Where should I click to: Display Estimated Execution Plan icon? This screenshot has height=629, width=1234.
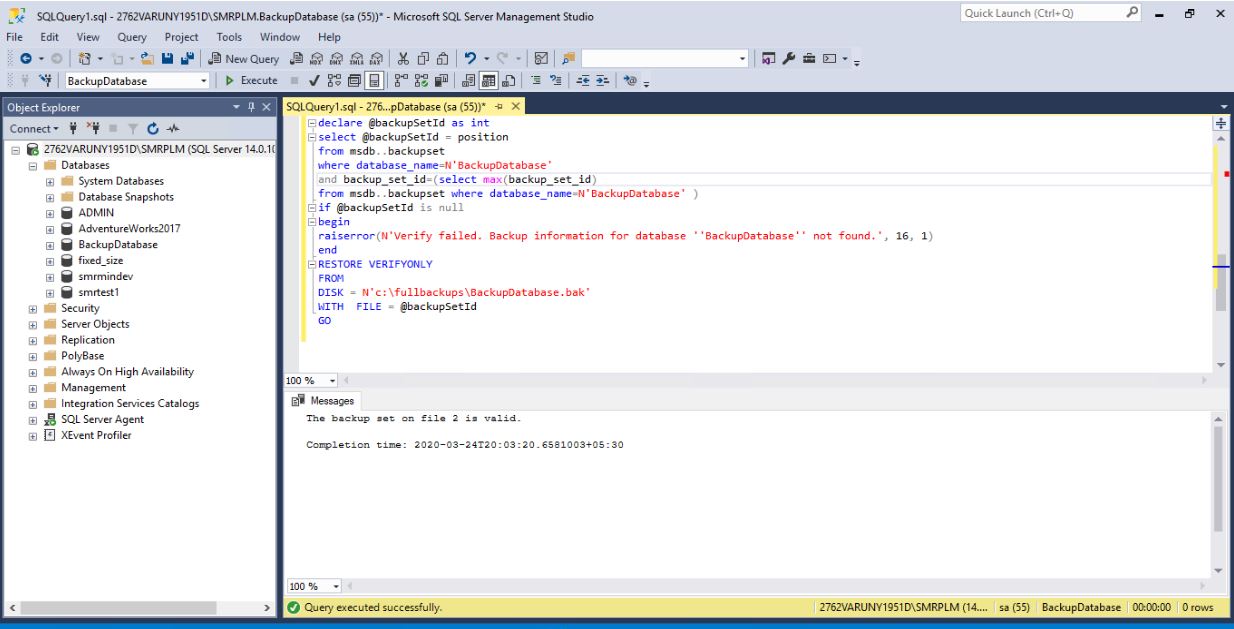tap(334, 81)
